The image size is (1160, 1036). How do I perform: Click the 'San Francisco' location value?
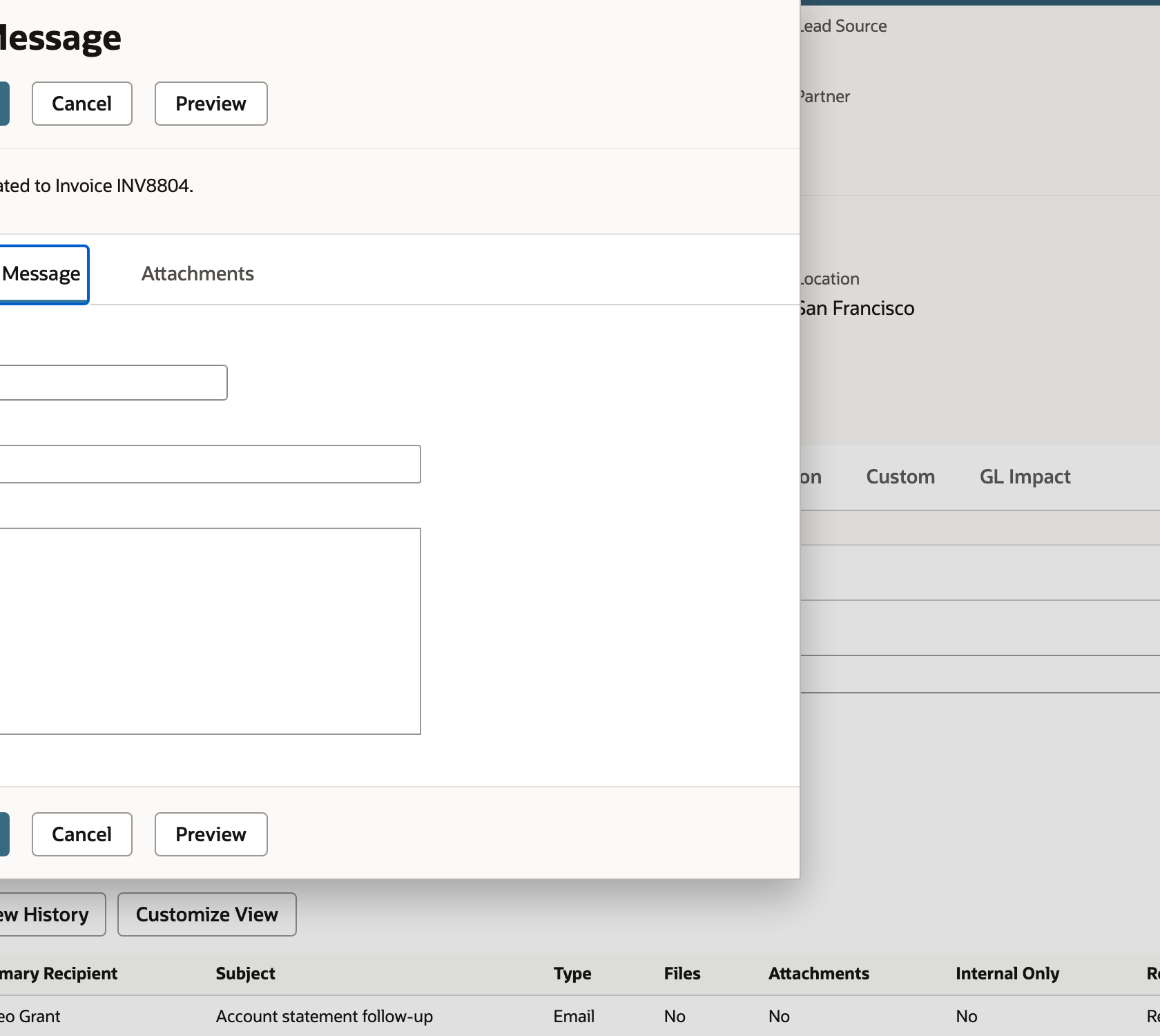pyautogui.click(x=856, y=308)
